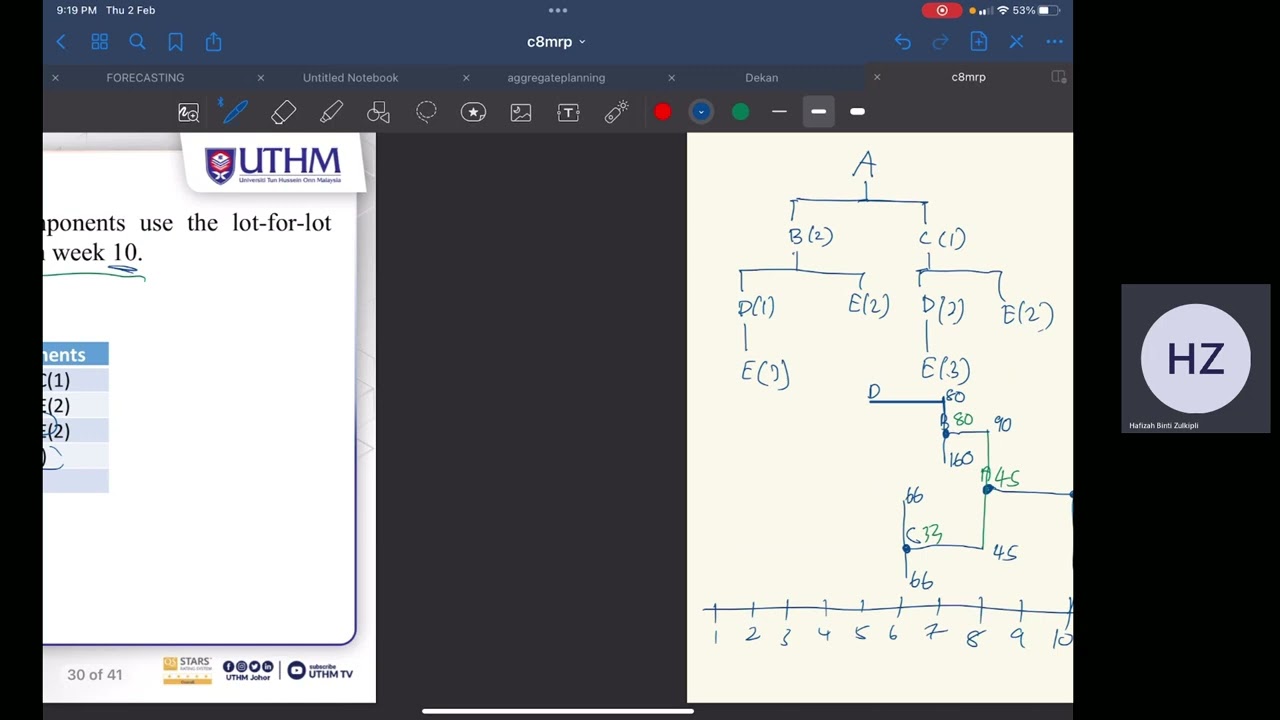1280x720 pixels.
Task: Click the UTHM TV subscribe logo
Action: click(x=320, y=670)
